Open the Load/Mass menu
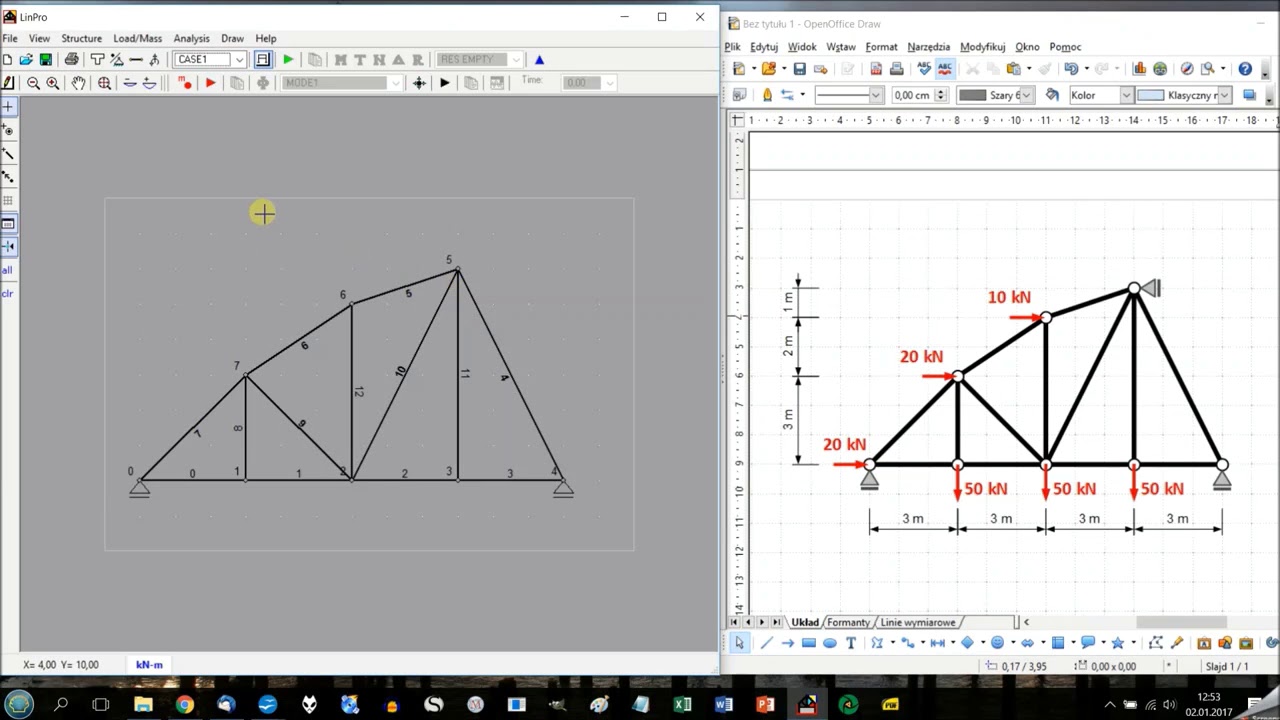This screenshot has height=720, width=1280. (x=137, y=38)
